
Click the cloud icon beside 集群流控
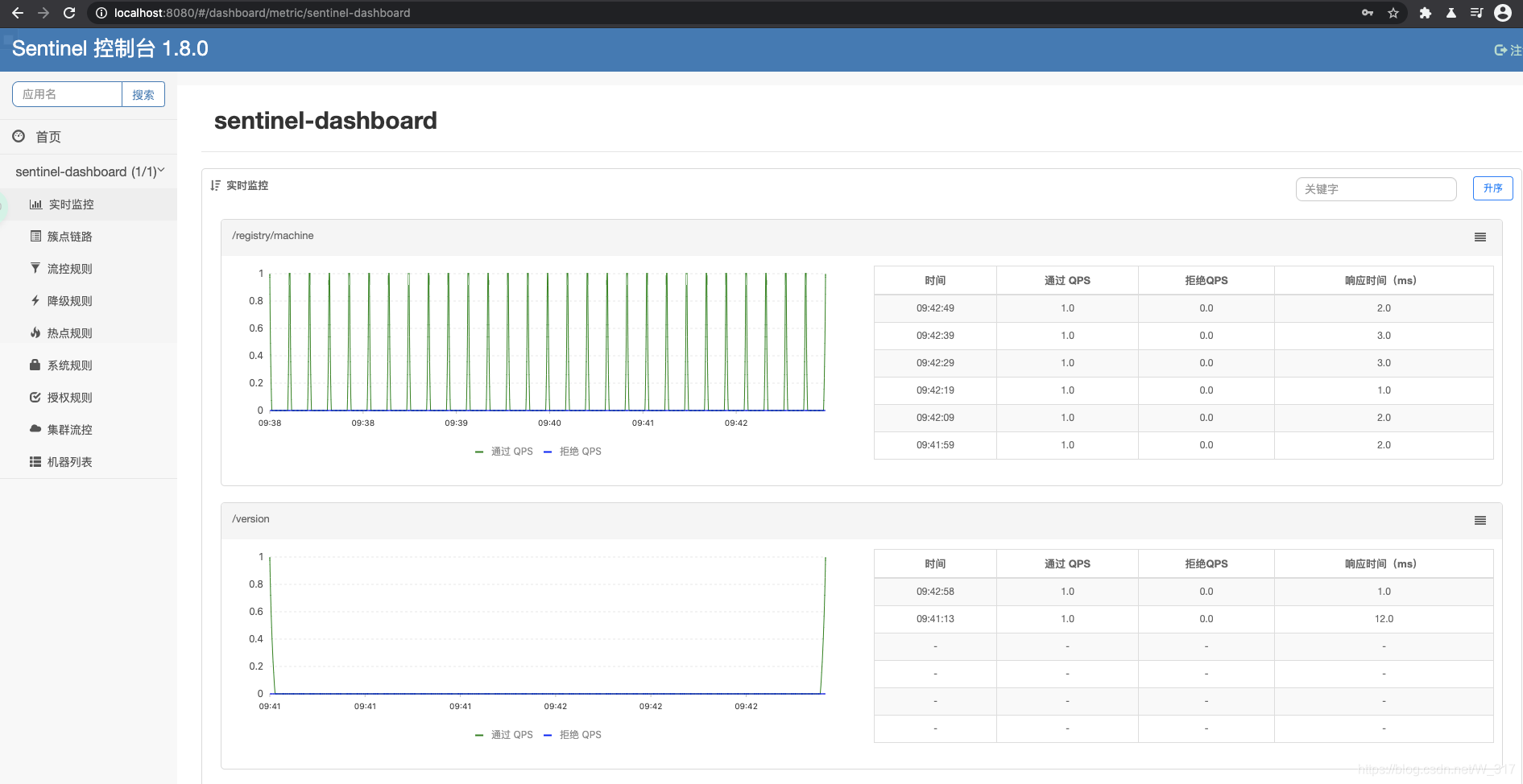pos(35,429)
